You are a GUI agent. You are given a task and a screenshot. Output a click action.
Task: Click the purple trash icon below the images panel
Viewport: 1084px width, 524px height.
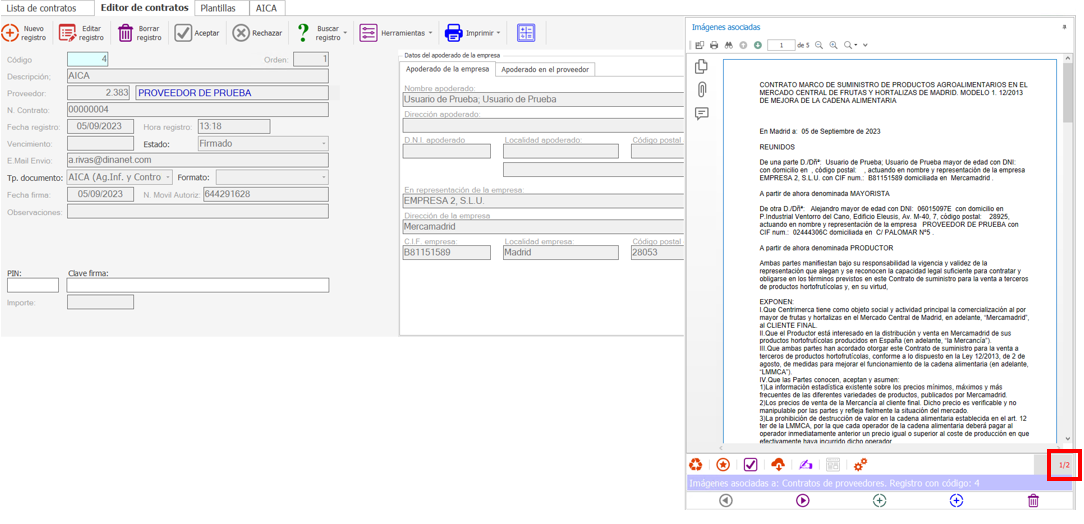coord(1033,500)
